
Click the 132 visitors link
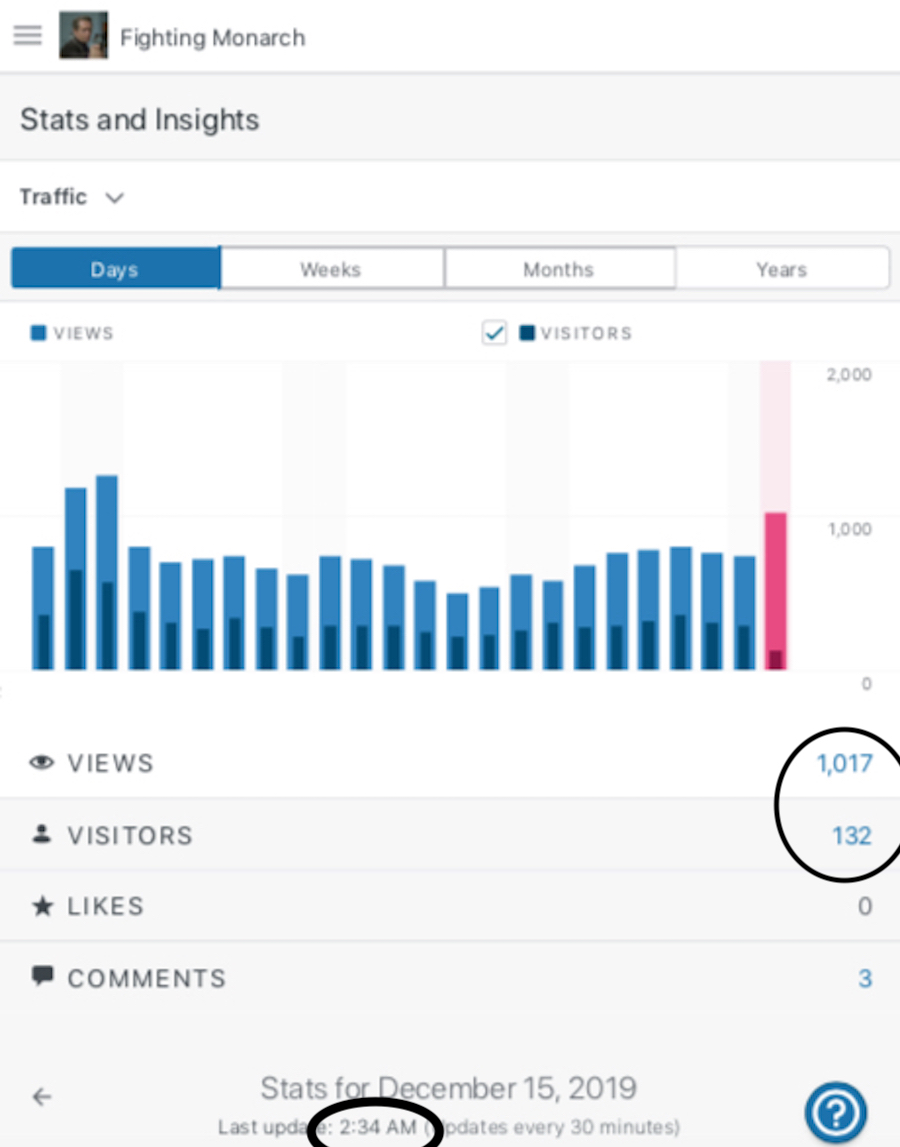coord(851,835)
